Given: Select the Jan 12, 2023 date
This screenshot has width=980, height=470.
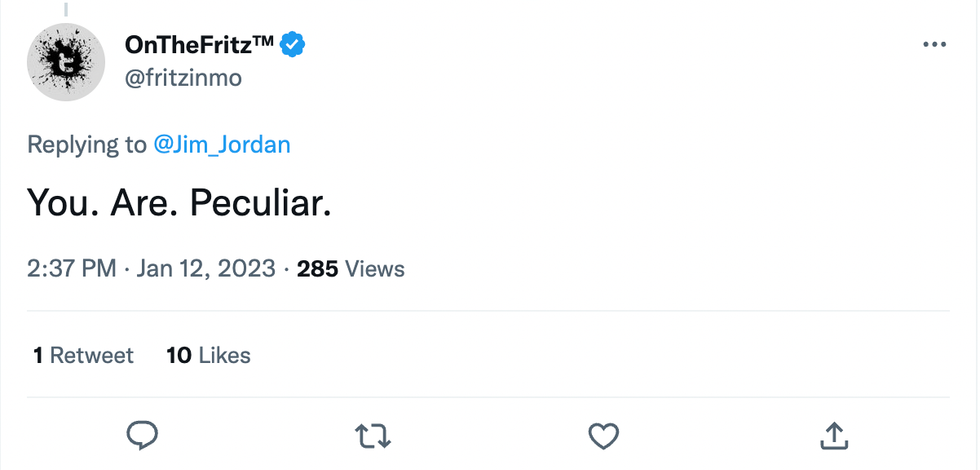Looking at the screenshot, I should (205, 268).
